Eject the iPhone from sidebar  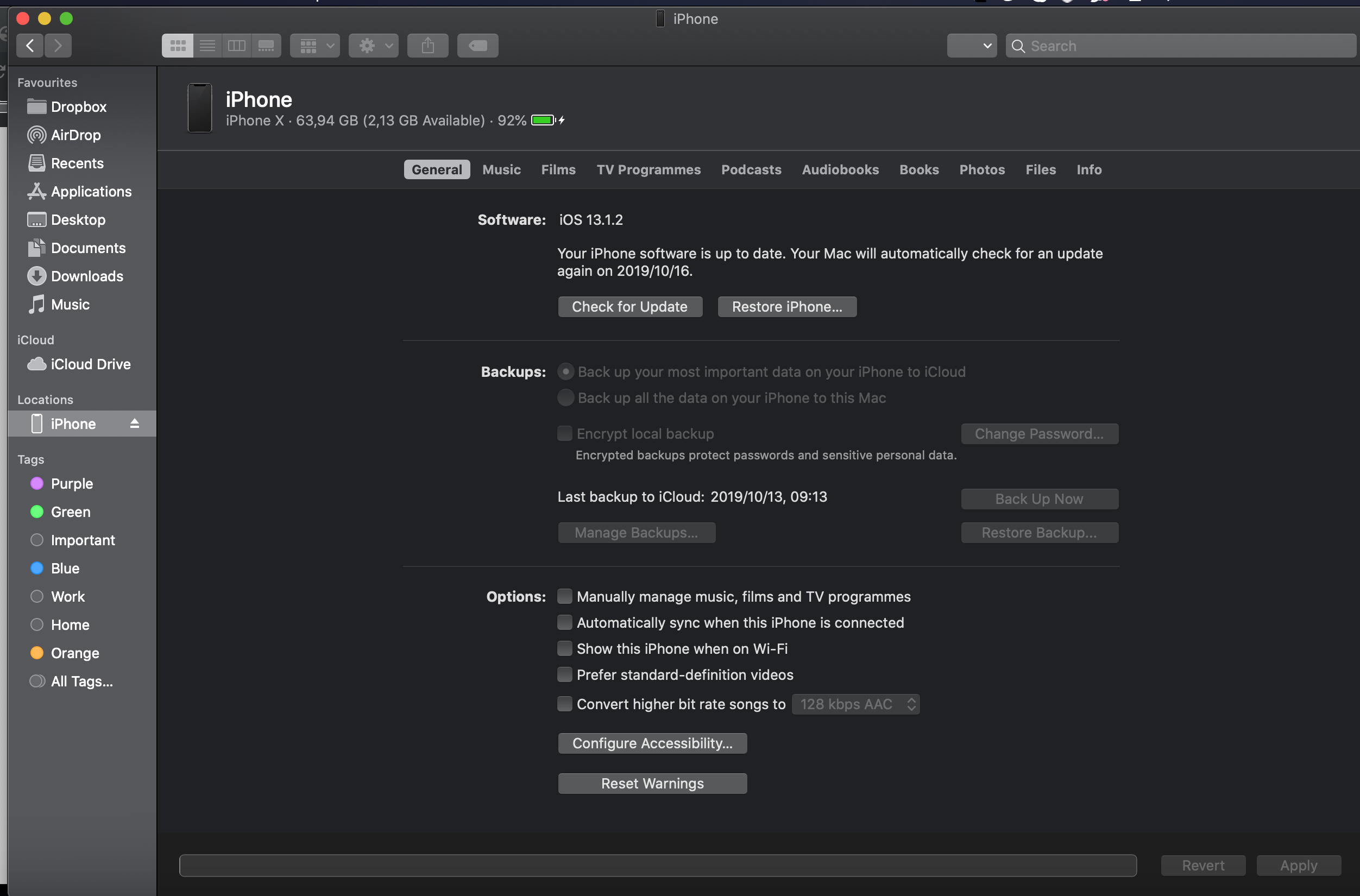pyautogui.click(x=134, y=424)
